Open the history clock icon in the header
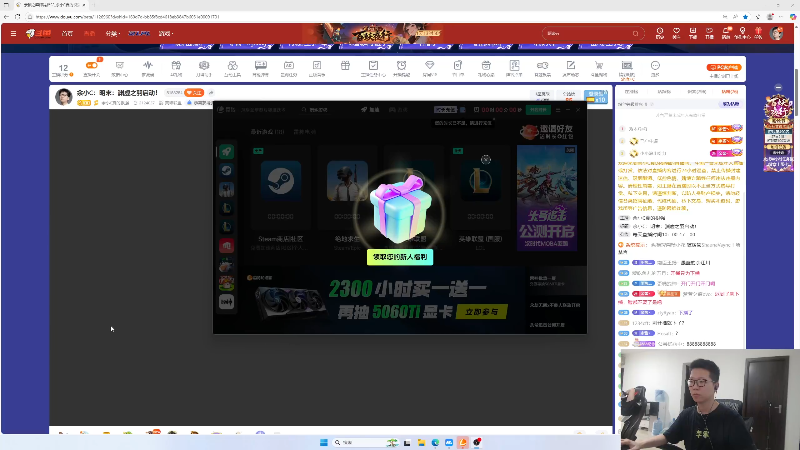 pos(660,33)
